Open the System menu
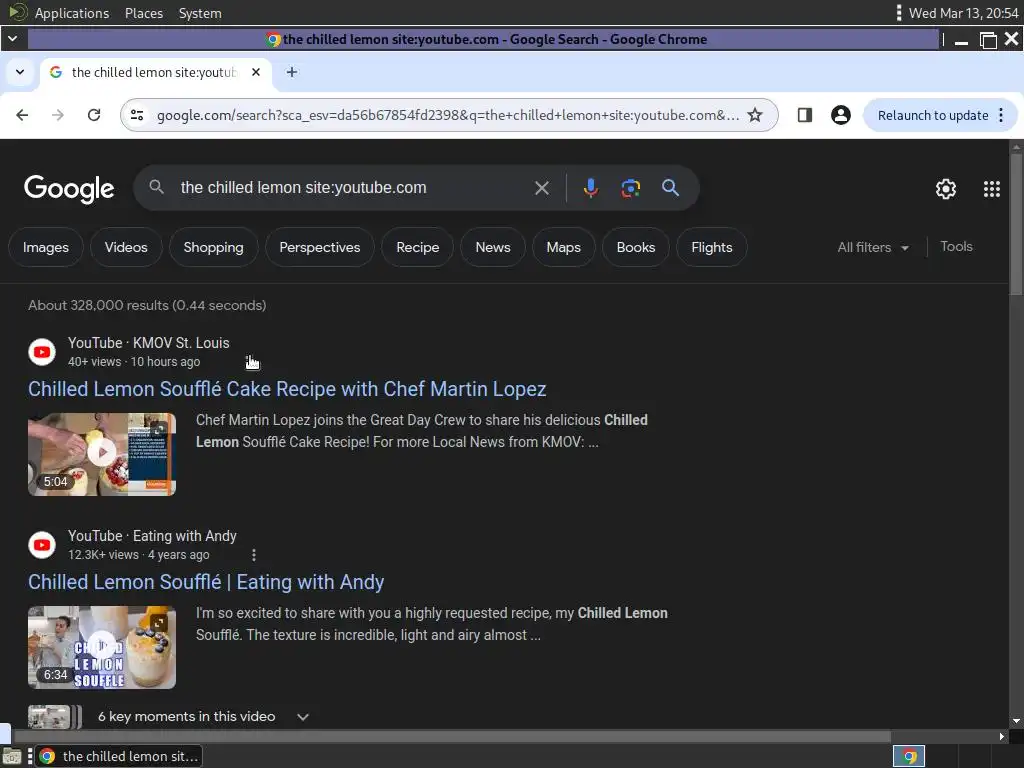The width and height of the screenshot is (1024, 768). click(200, 13)
